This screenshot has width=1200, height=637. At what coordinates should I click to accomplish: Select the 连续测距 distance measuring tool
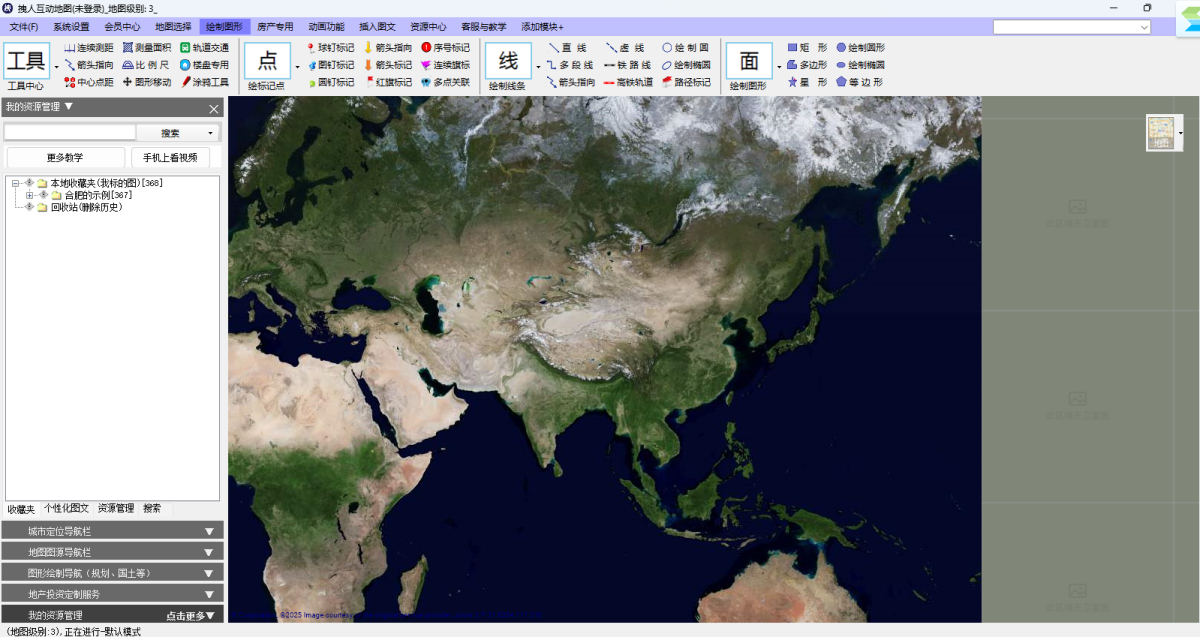click(89, 47)
